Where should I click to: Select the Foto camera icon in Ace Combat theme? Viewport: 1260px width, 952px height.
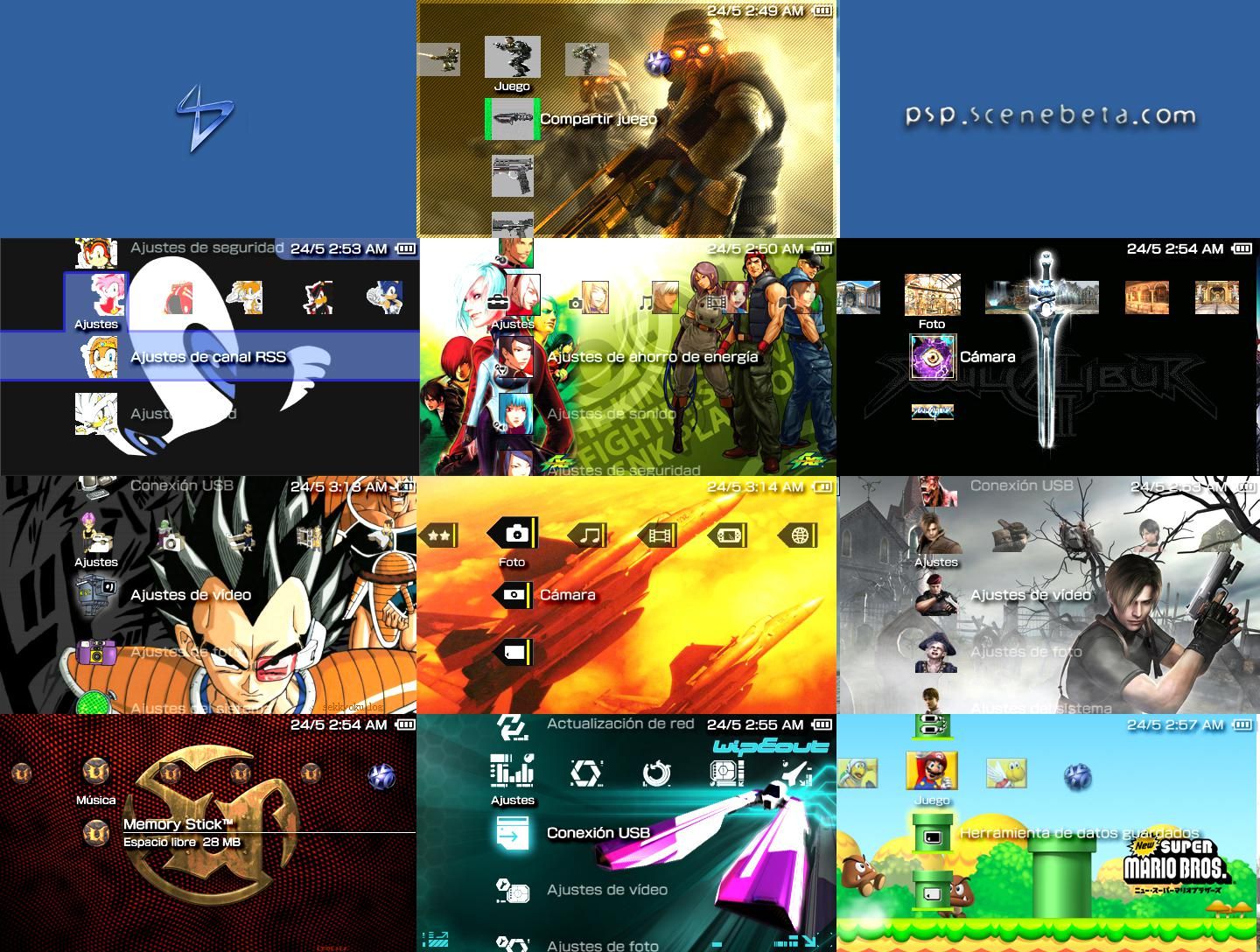point(514,533)
